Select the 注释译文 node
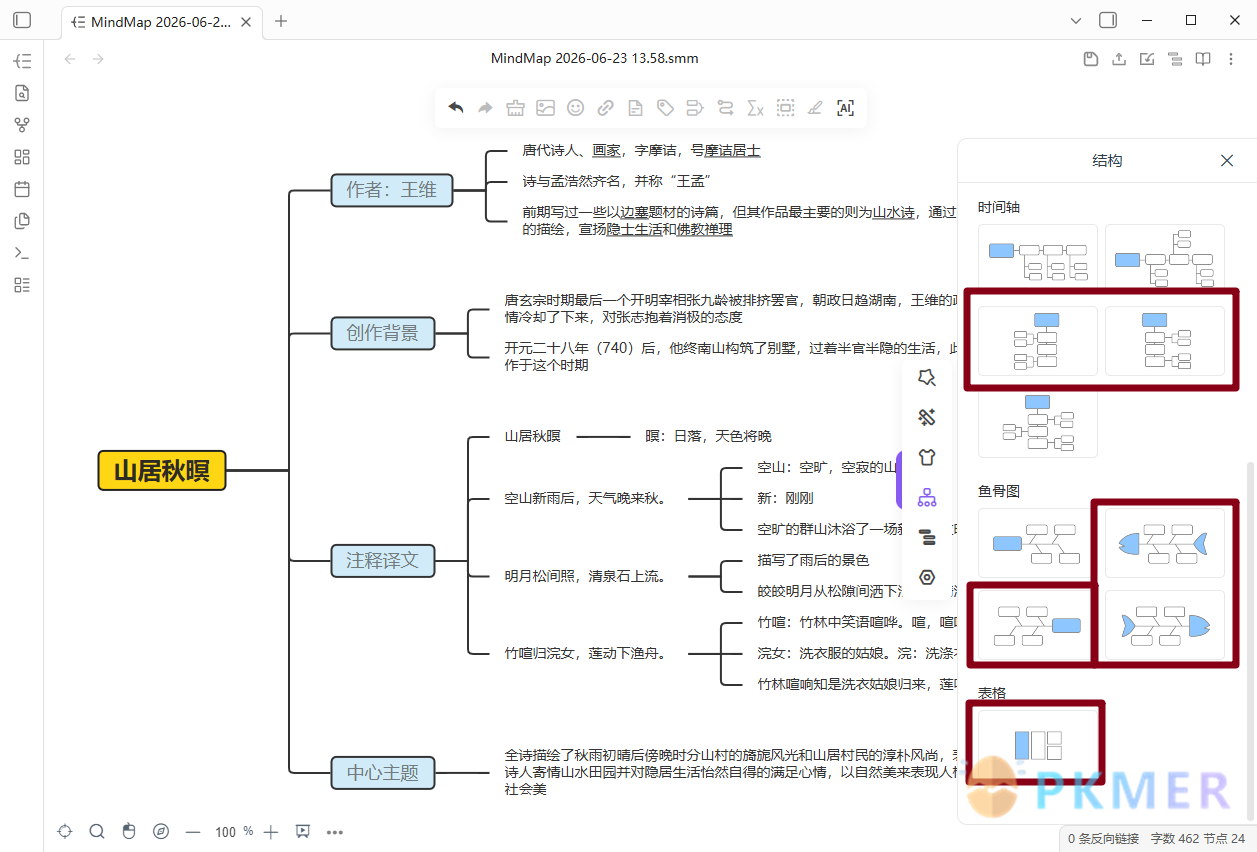The height and width of the screenshot is (852, 1257). click(x=383, y=560)
